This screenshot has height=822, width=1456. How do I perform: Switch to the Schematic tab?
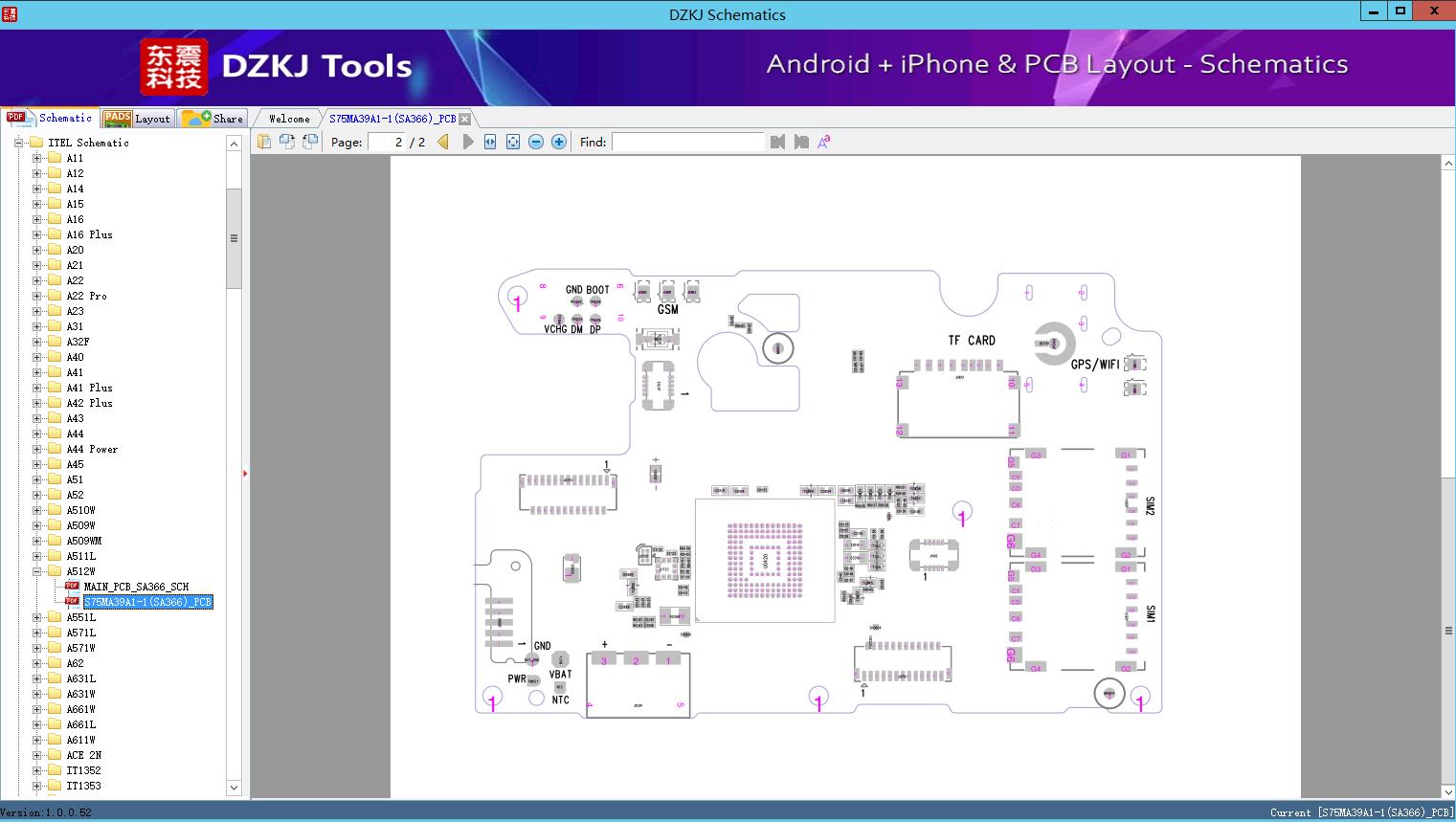49,118
